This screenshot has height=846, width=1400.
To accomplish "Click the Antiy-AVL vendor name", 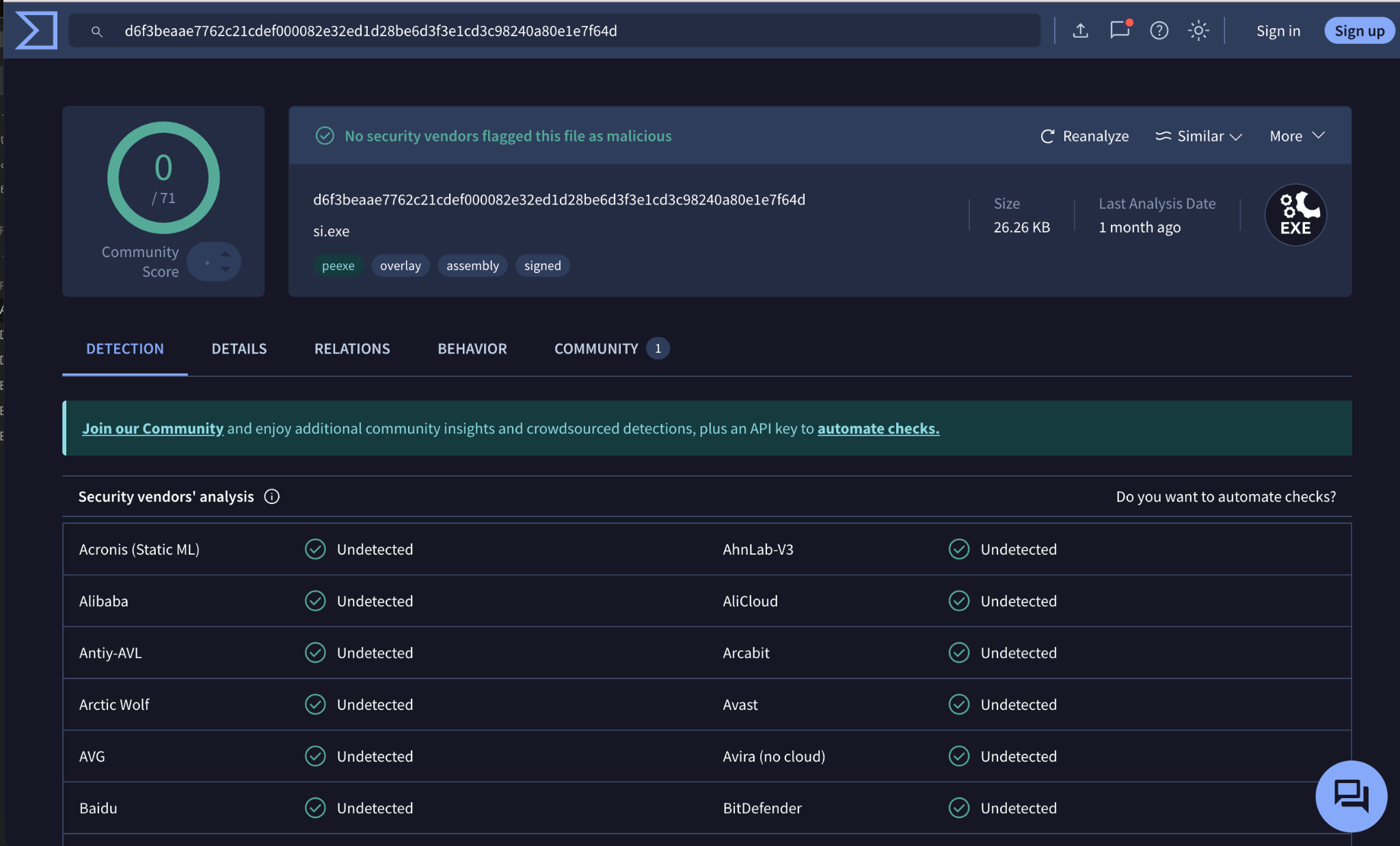I will pyautogui.click(x=111, y=652).
